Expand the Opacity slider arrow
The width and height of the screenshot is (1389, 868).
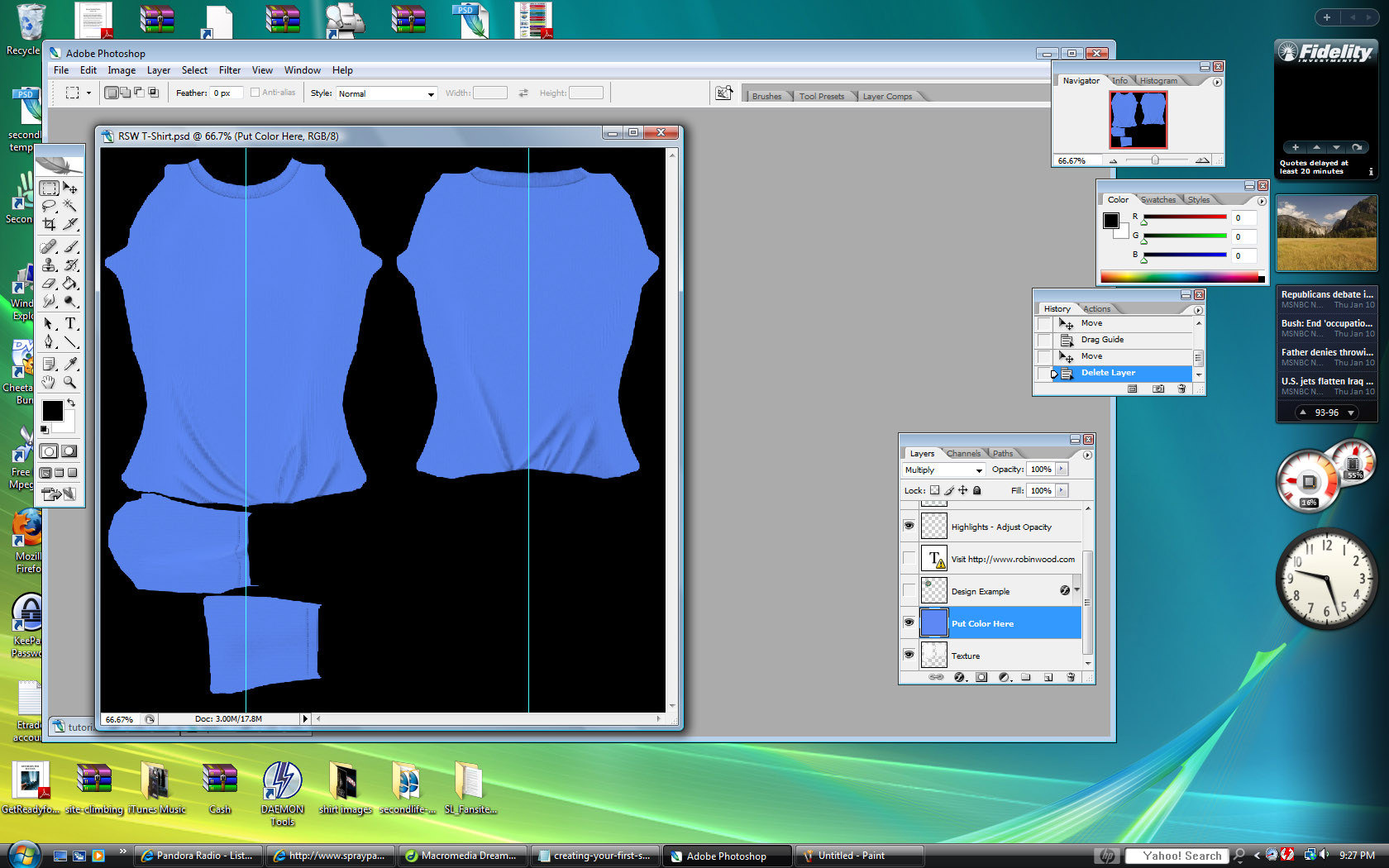(x=1062, y=469)
